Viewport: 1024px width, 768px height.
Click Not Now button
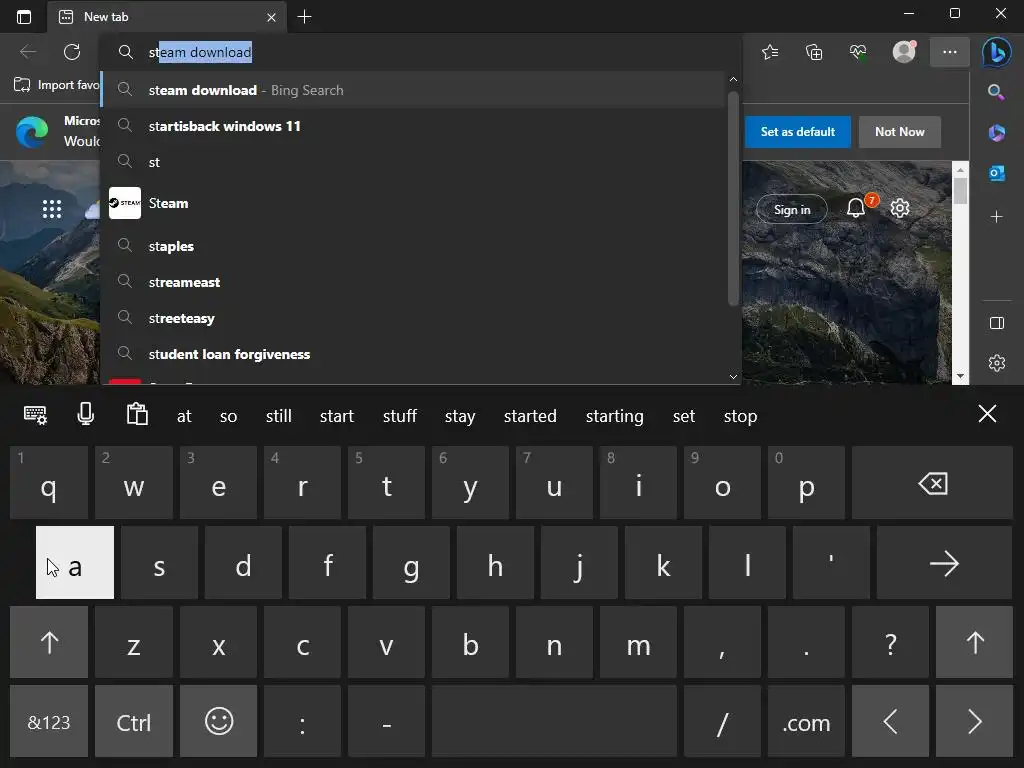click(x=899, y=132)
